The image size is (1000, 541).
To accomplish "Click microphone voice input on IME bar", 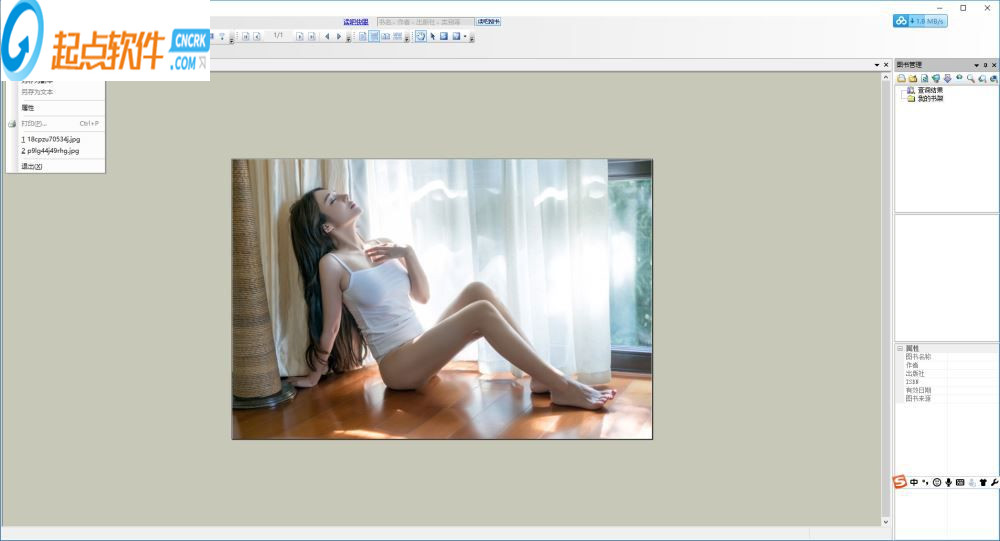I will click(x=948, y=482).
